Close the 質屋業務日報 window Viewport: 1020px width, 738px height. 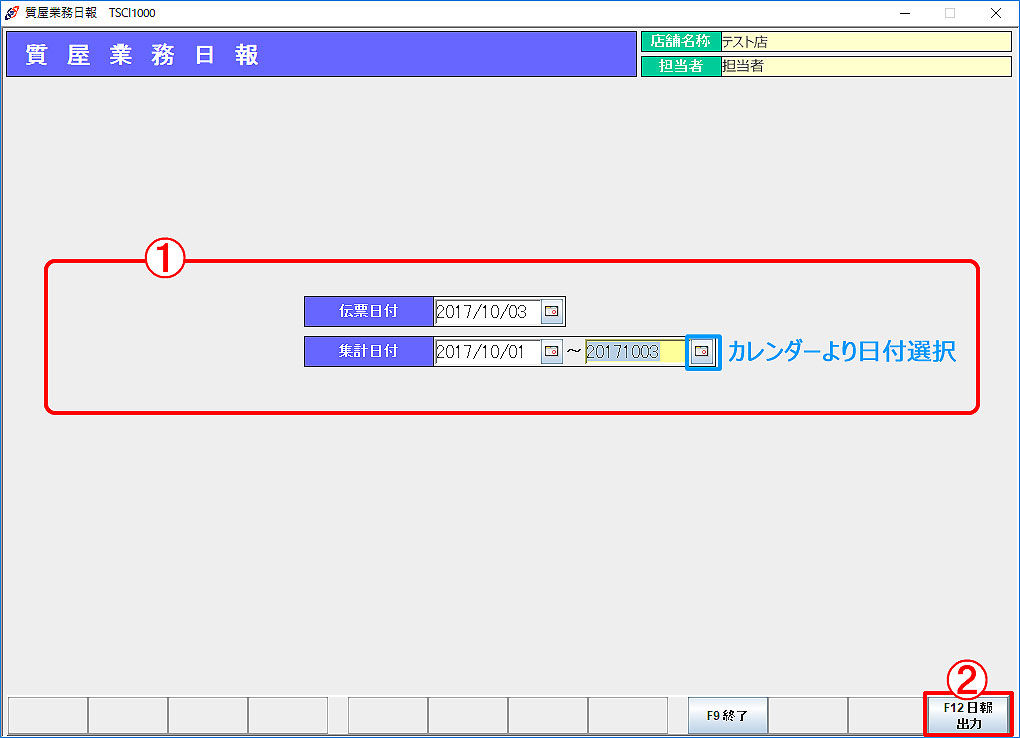[x=996, y=13]
